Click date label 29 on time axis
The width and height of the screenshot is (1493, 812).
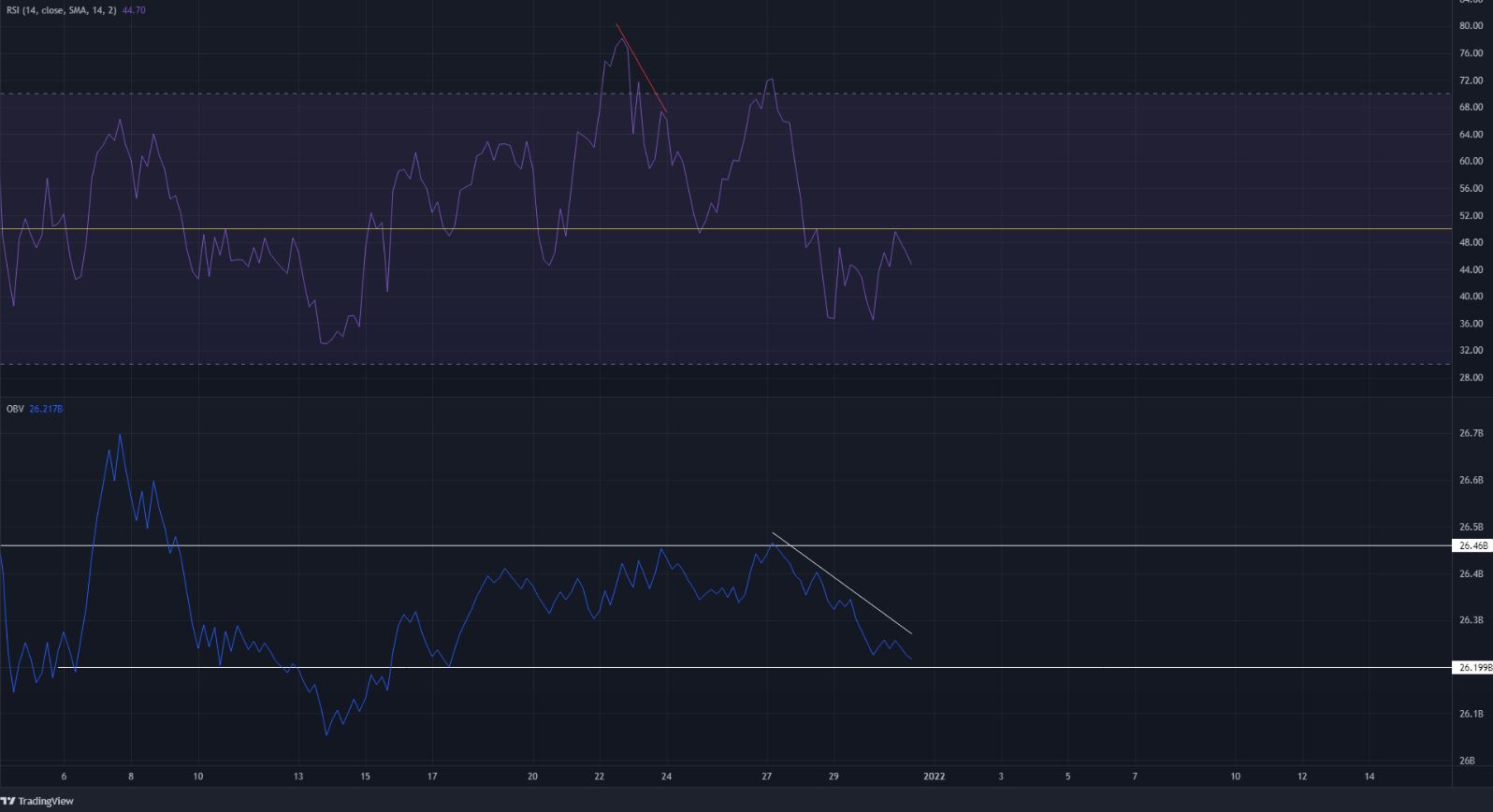[x=833, y=776]
